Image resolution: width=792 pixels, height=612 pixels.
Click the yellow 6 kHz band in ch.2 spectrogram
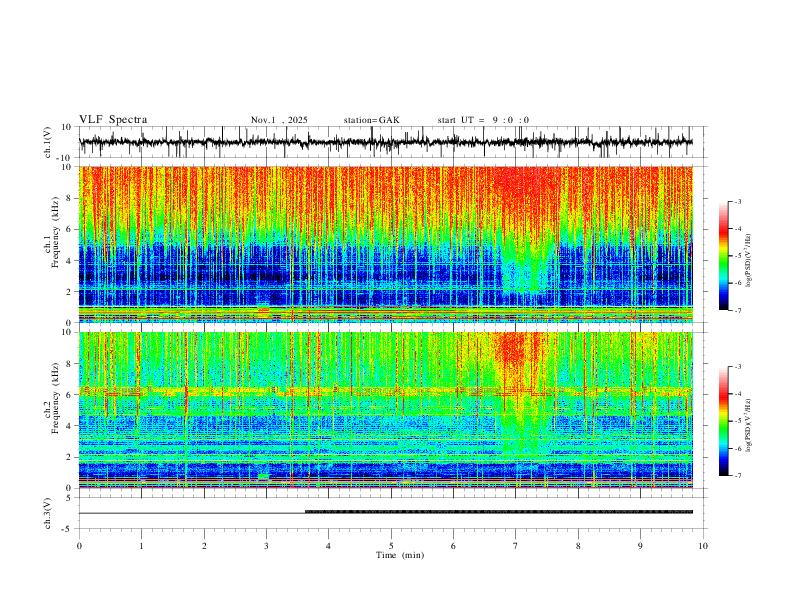click(386, 390)
